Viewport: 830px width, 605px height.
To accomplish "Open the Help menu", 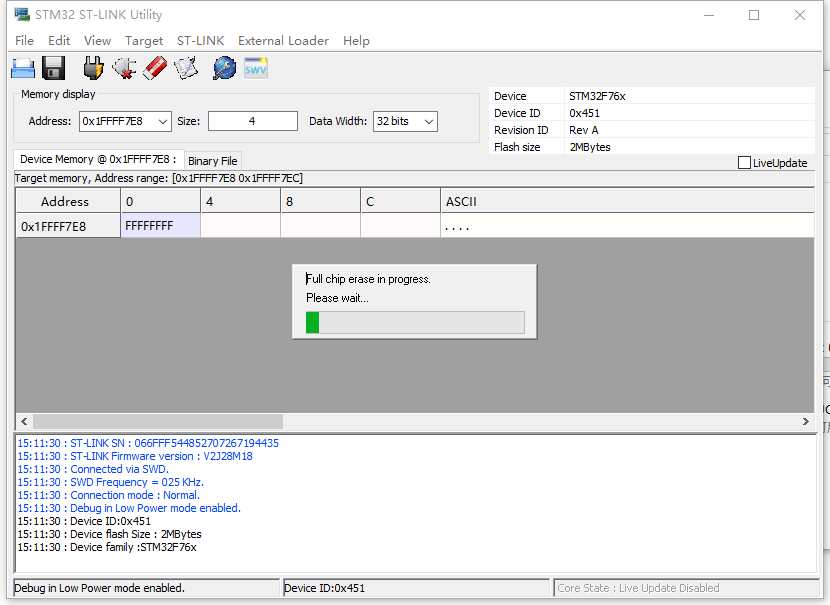I will (356, 41).
